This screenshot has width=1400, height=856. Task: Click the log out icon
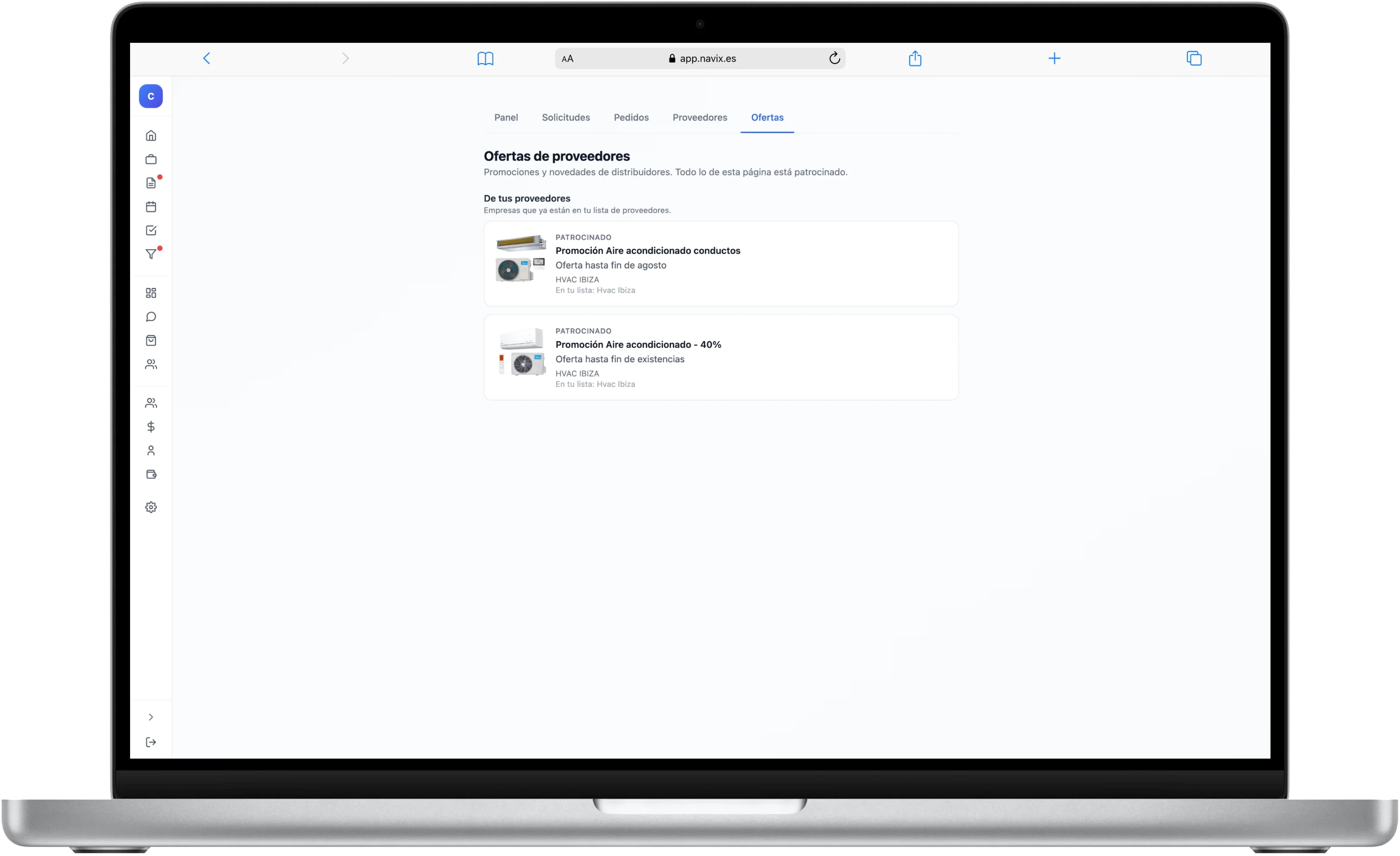[x=151, y=742]
